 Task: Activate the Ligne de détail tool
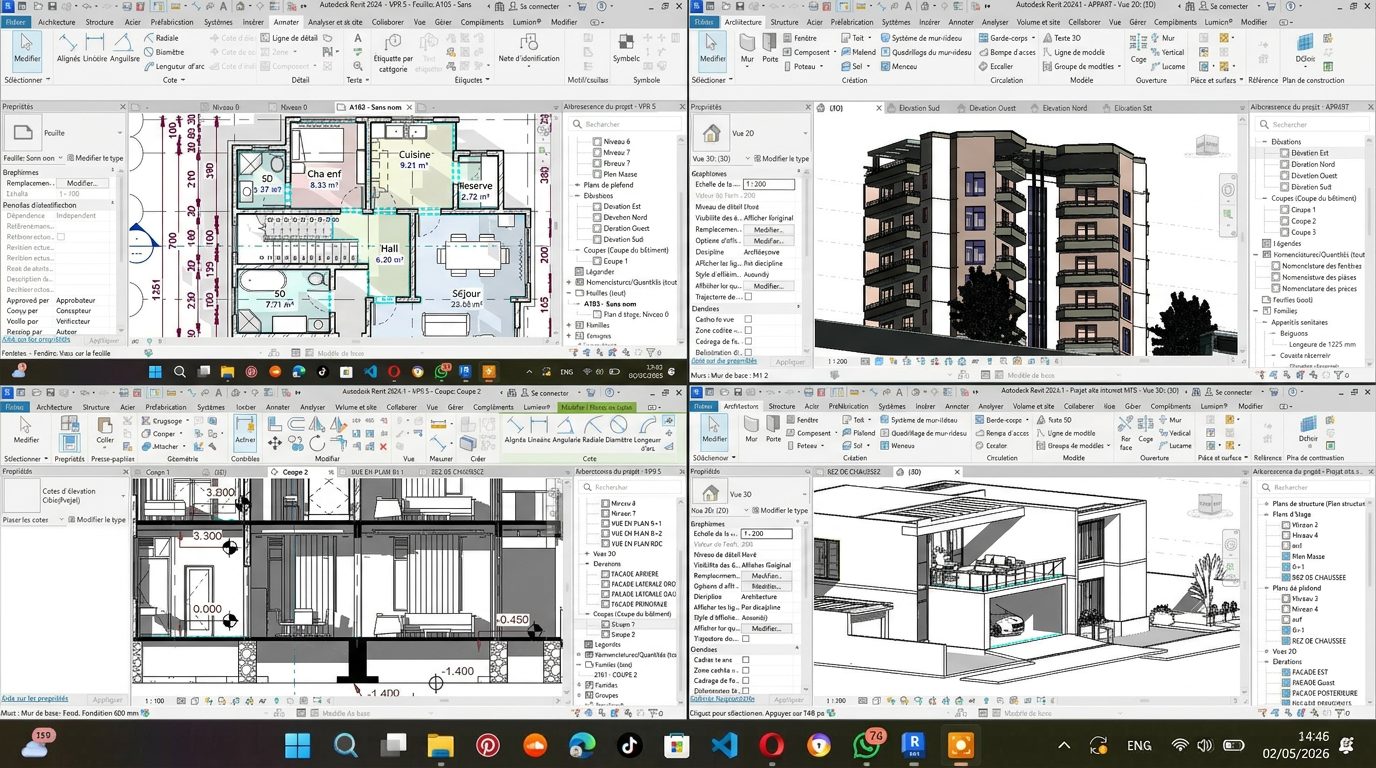[288, 38]
